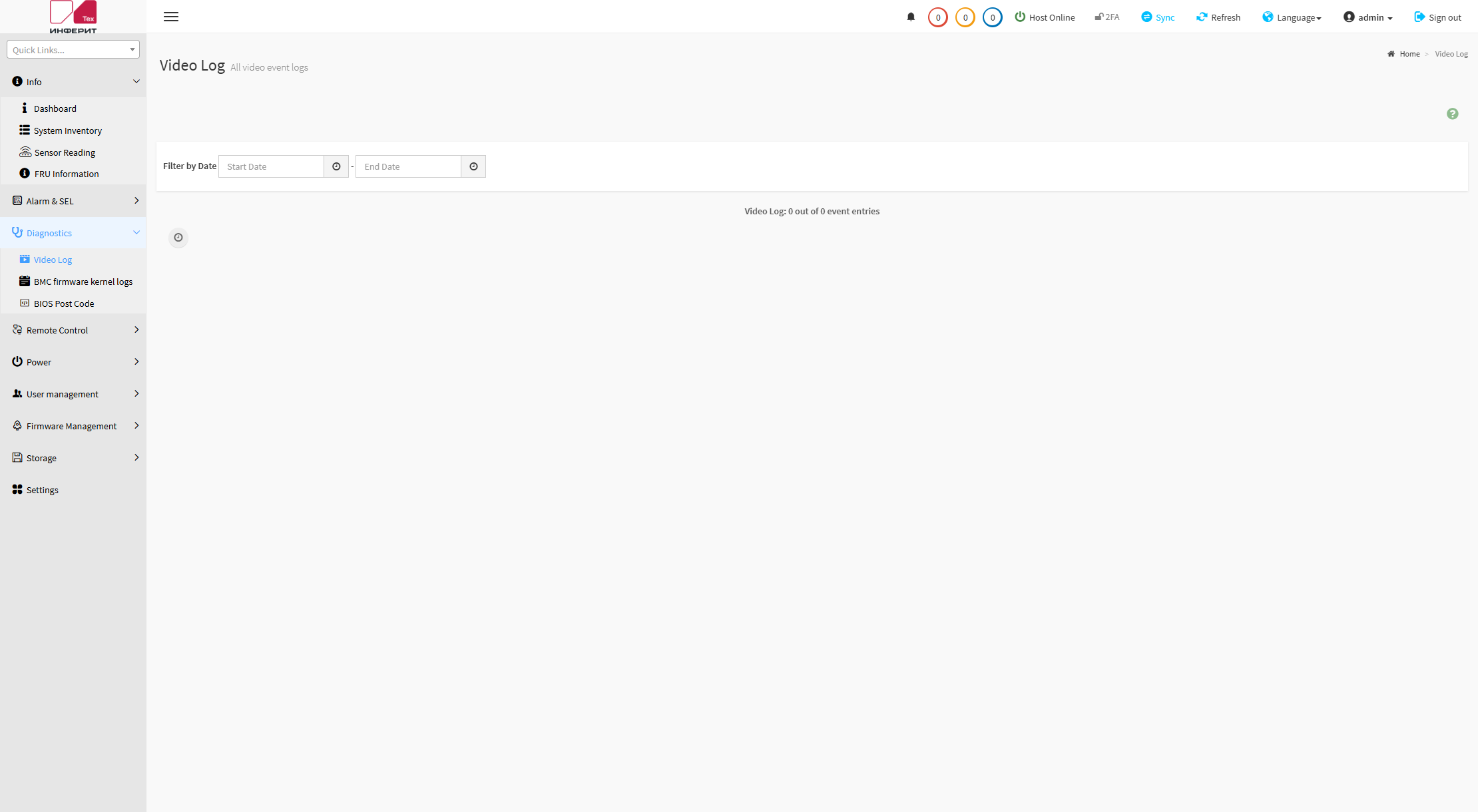The width and height of the screenshot is (1478, 812).
Task: Click the User management people icon
Action: 17,393
